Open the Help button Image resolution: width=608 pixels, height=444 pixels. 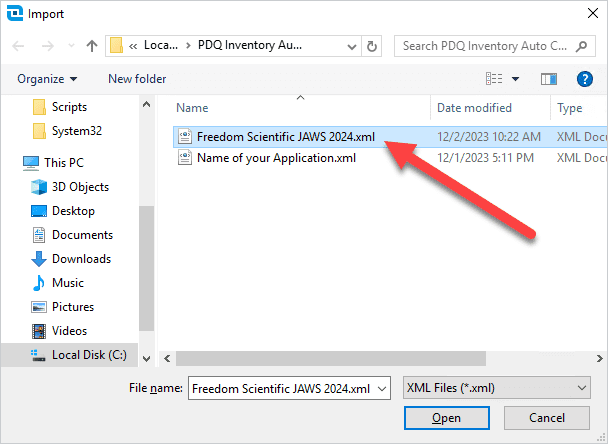[x=584, y=79]
